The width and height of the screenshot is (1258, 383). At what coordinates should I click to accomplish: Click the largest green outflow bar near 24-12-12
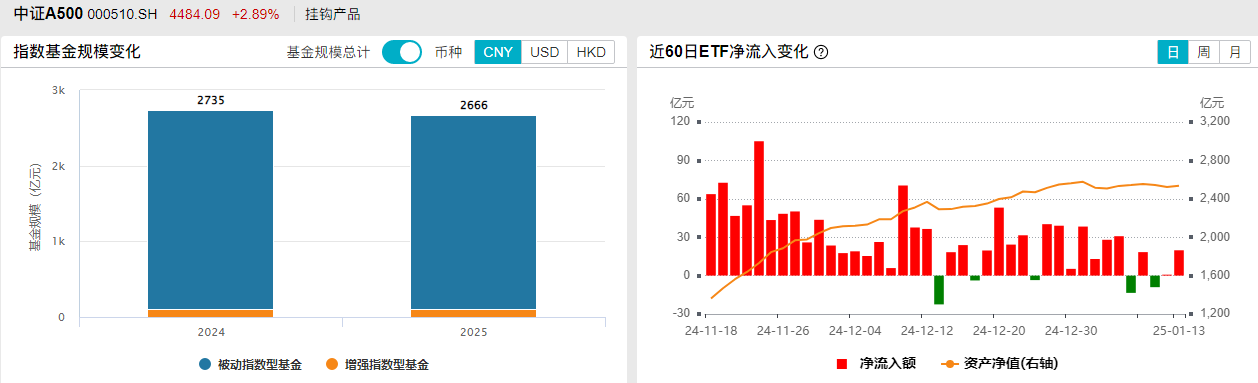pos(939,289)
